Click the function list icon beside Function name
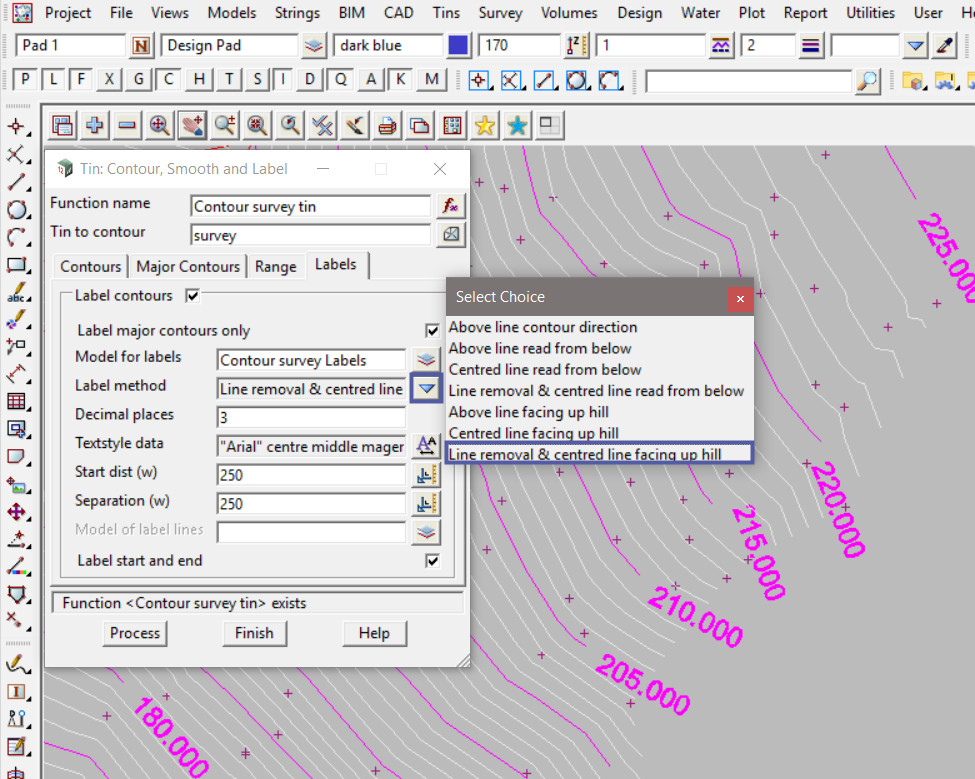975x779 pixels. (x=451, y=206)
